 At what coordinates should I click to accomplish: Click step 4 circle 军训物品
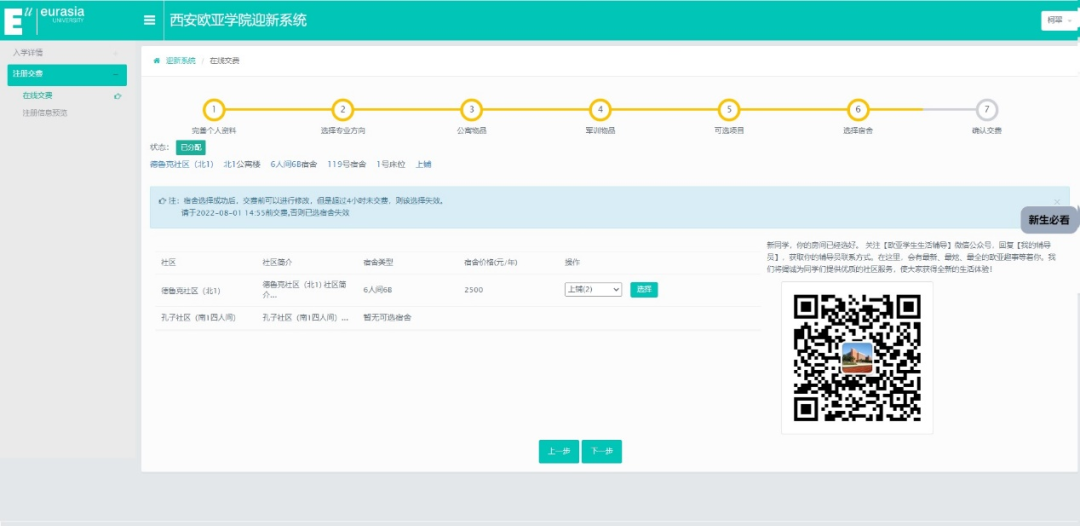click(x=600, y=110)
